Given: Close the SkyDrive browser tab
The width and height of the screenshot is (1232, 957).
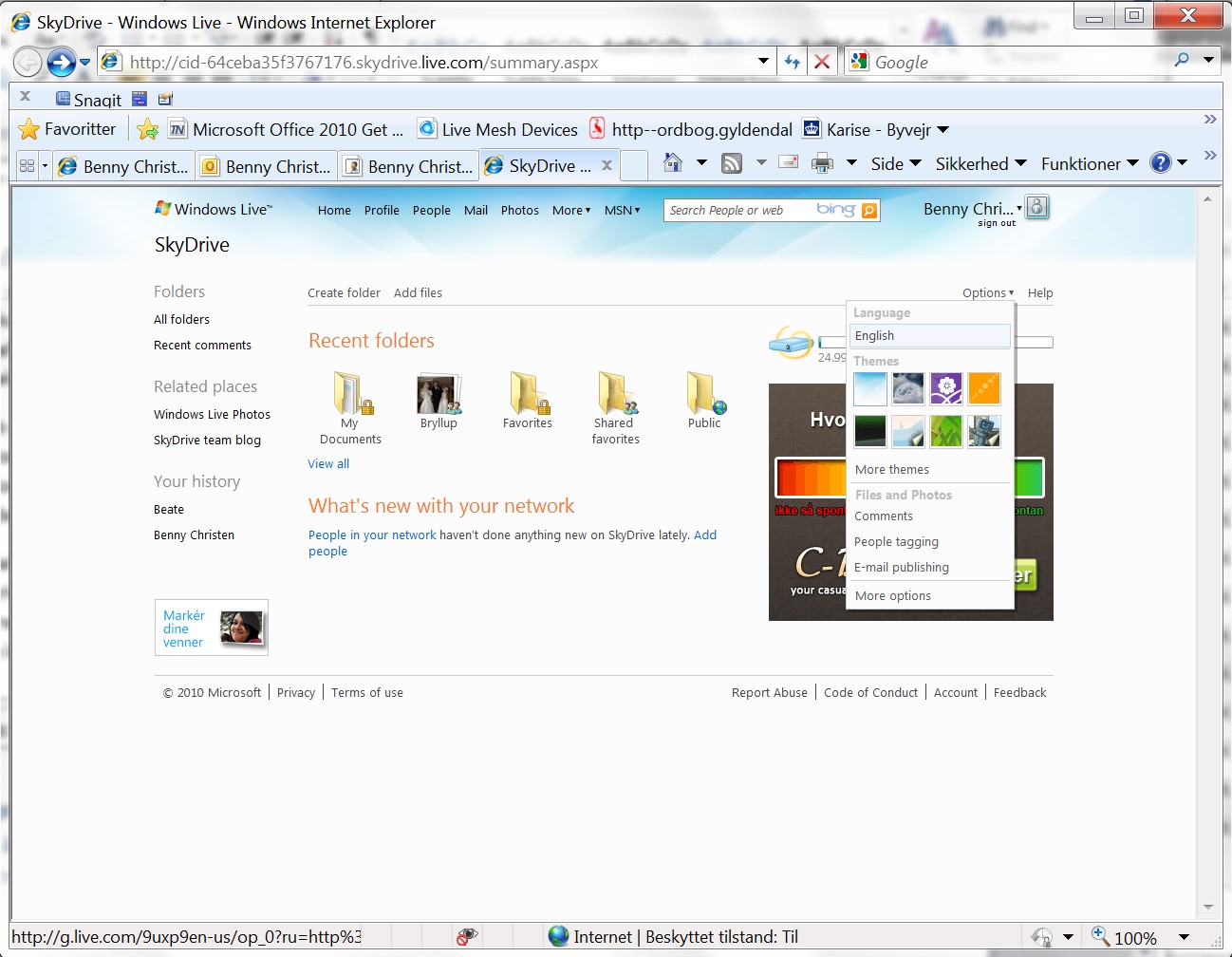Looking at the screenshot, I should (607, 165).
